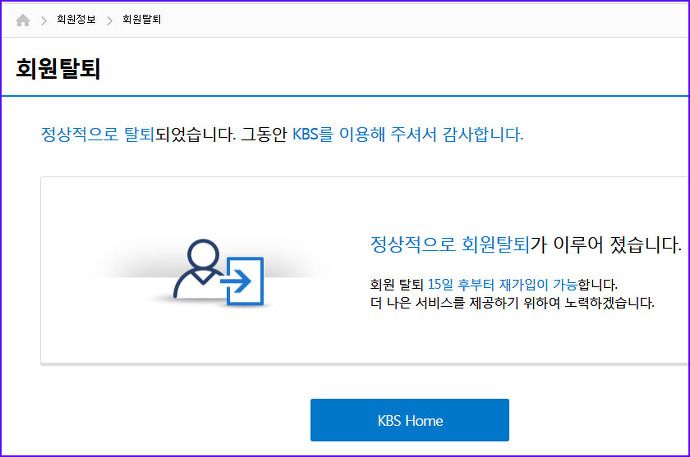Viewport: 690px width, 457px height.
Task: Click 정상적으로 회원탈퇴가 이루어 졌습니다 text
Action: pyautogui.click(x=526, y=244)
